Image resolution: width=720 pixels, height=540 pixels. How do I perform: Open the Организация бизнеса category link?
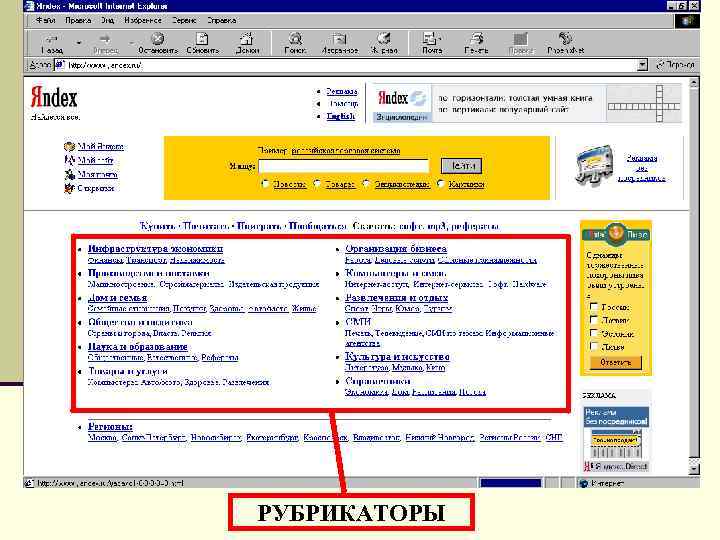395,248
